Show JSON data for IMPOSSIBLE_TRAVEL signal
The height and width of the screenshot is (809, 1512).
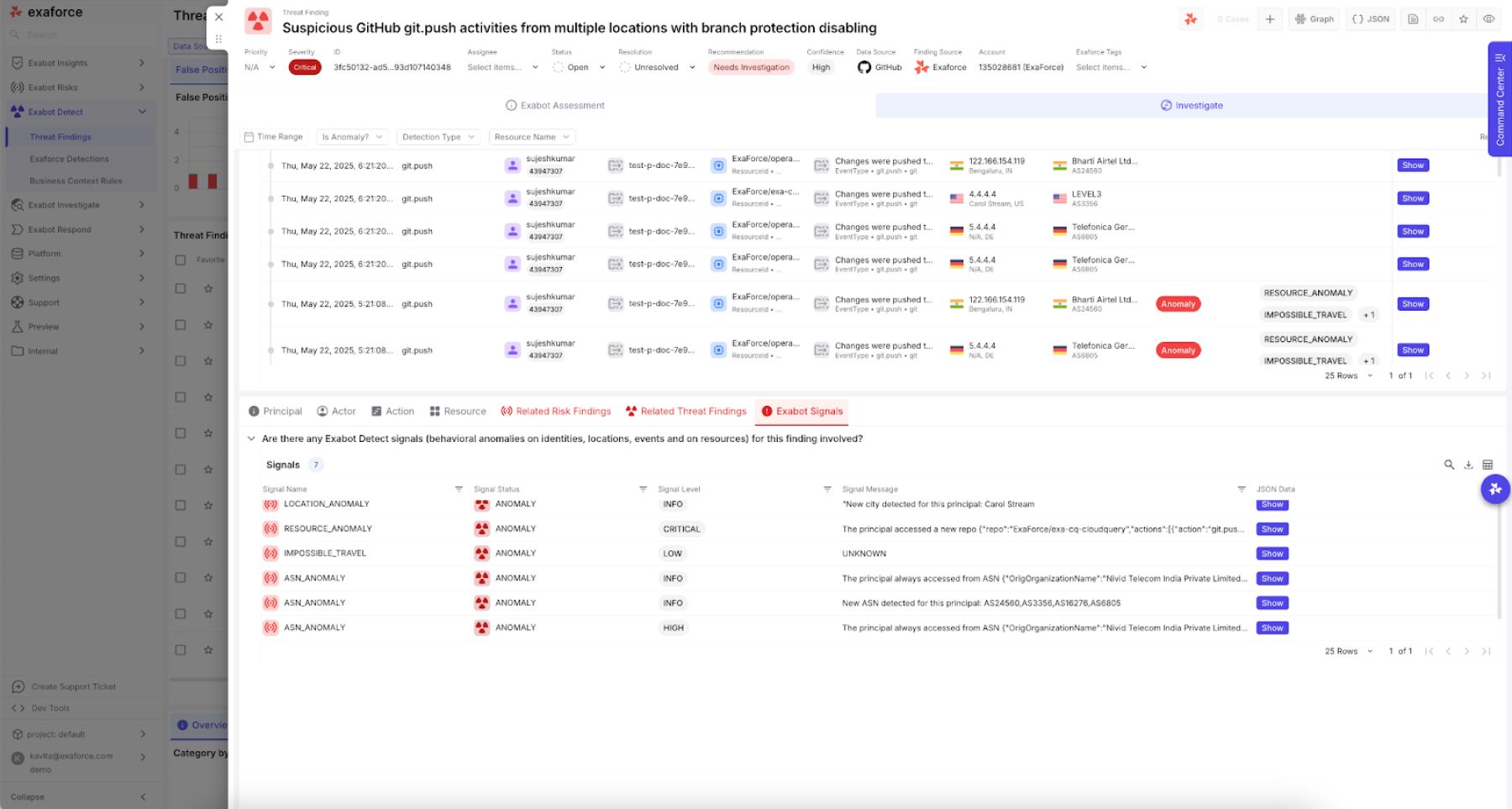(x=1272, y=554)
